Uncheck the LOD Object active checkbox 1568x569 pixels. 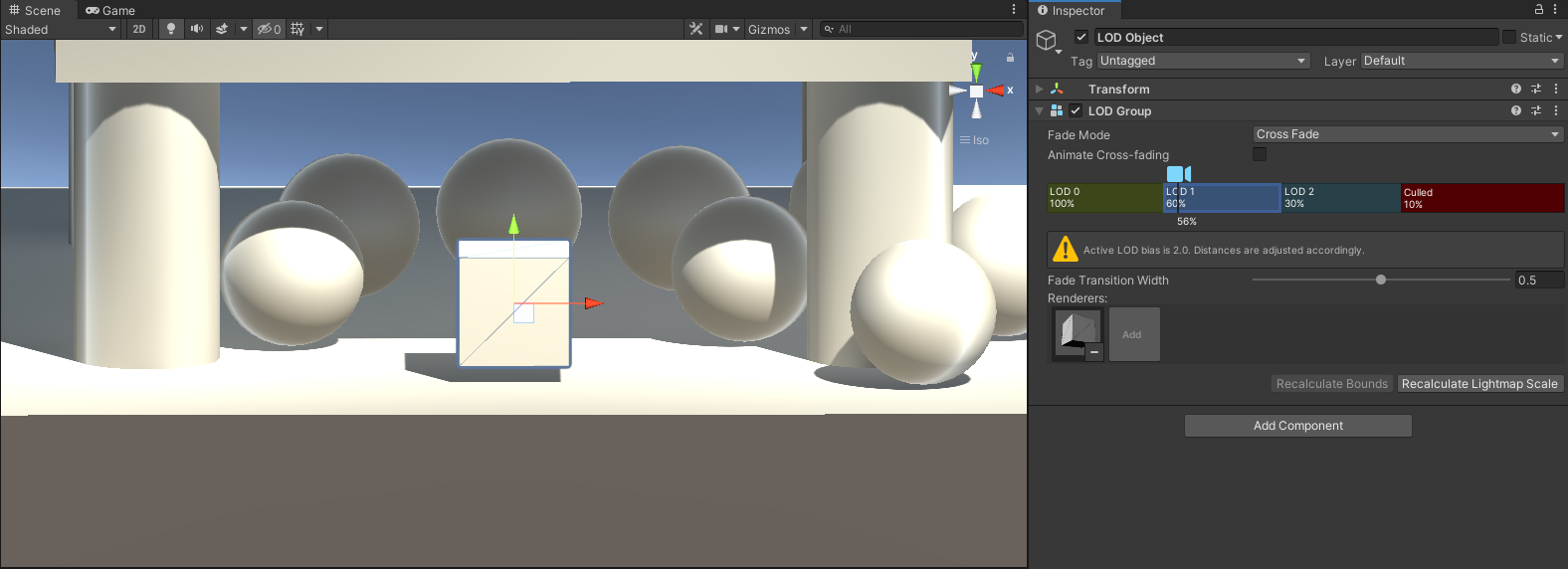coord(1081,37)
